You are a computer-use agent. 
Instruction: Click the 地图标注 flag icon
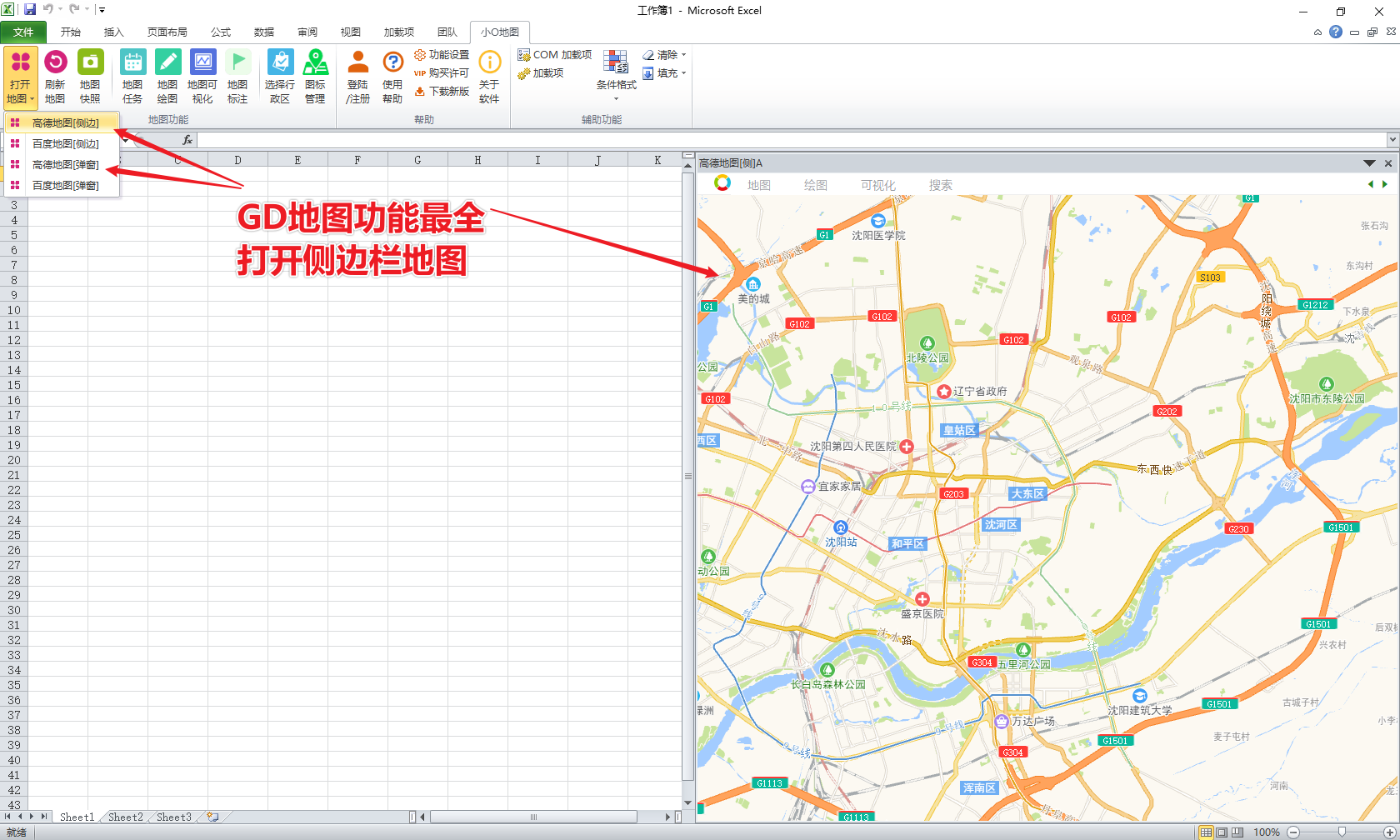(237, 77)
